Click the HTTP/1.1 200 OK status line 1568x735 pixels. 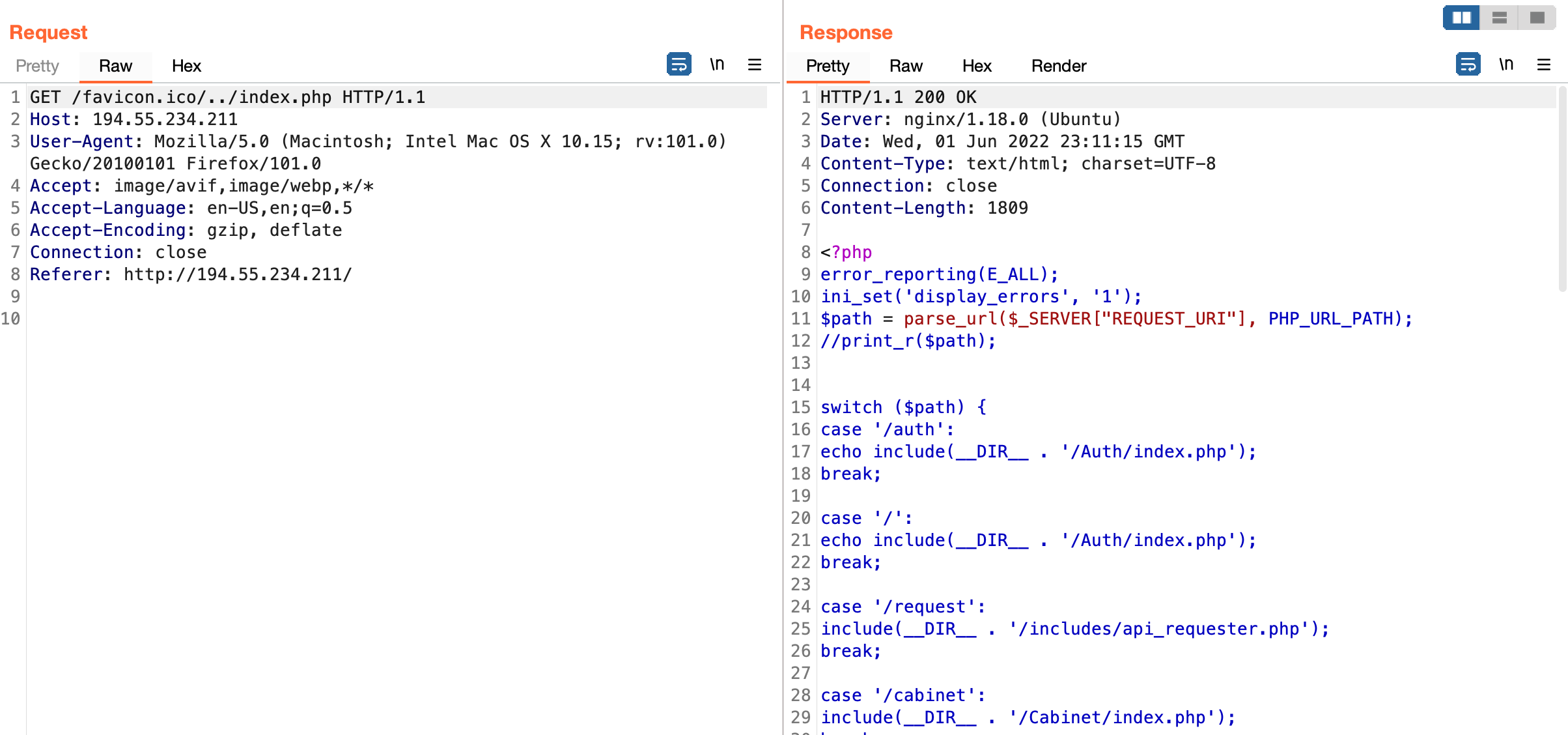[x=898, y=97]
